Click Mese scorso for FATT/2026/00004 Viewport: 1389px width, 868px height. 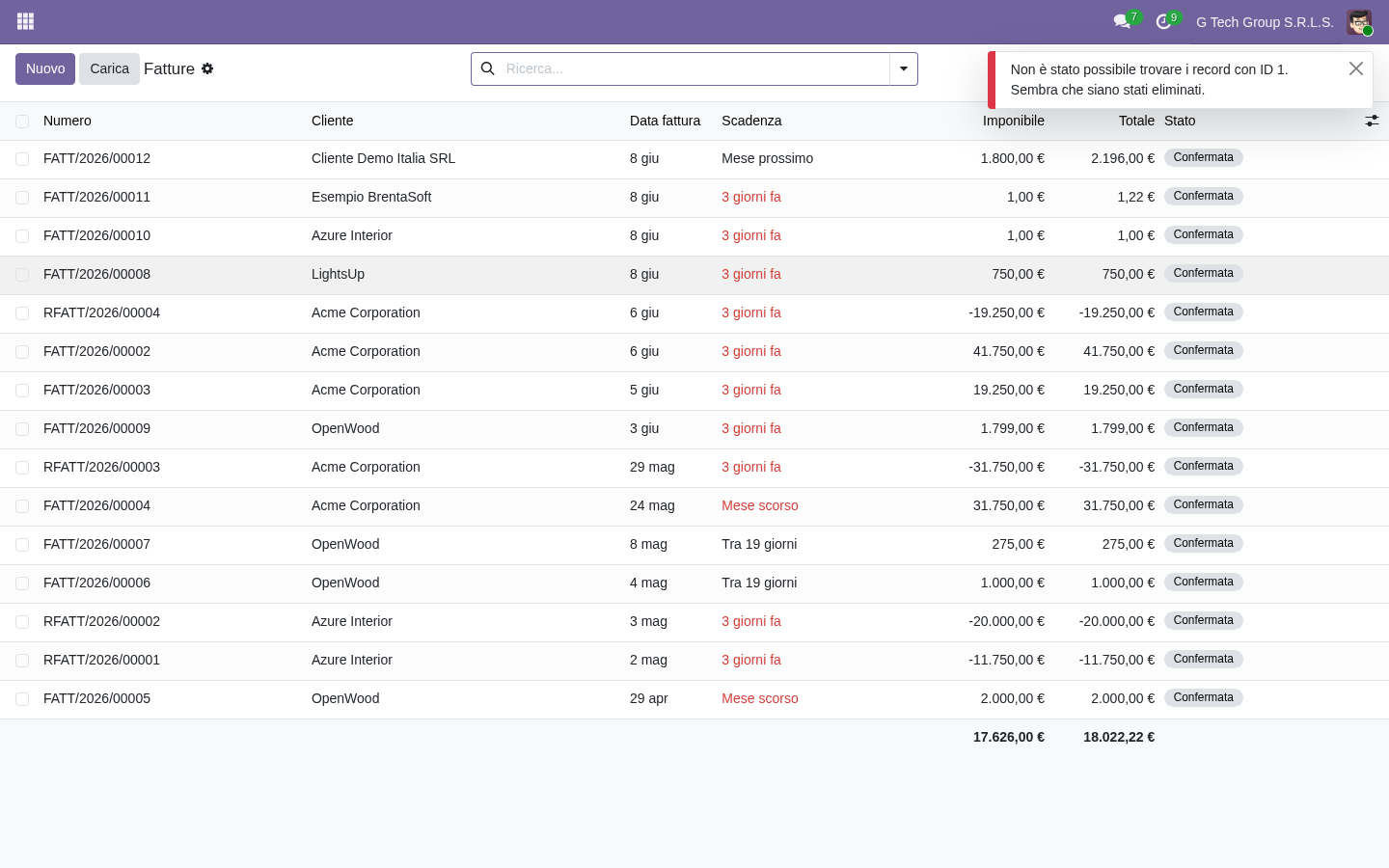[760, 505]
